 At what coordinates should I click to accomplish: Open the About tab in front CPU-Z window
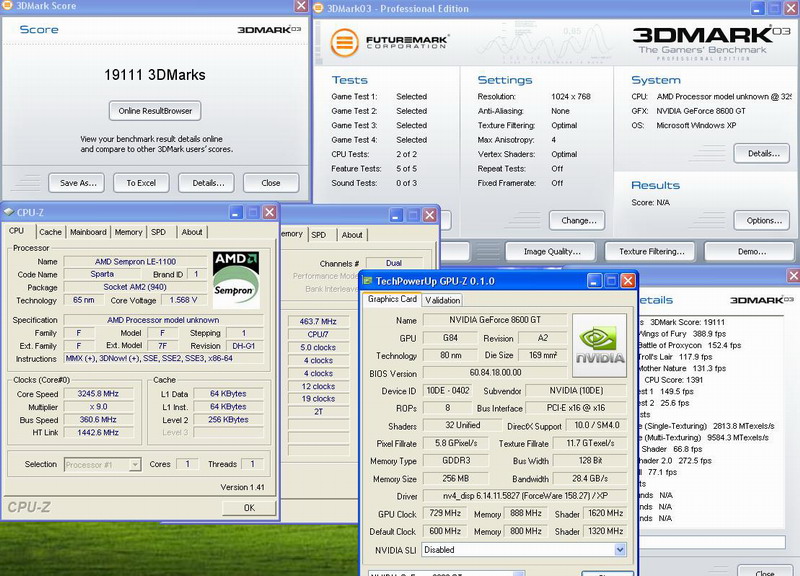pyautogui.click(x=192, y=232)
